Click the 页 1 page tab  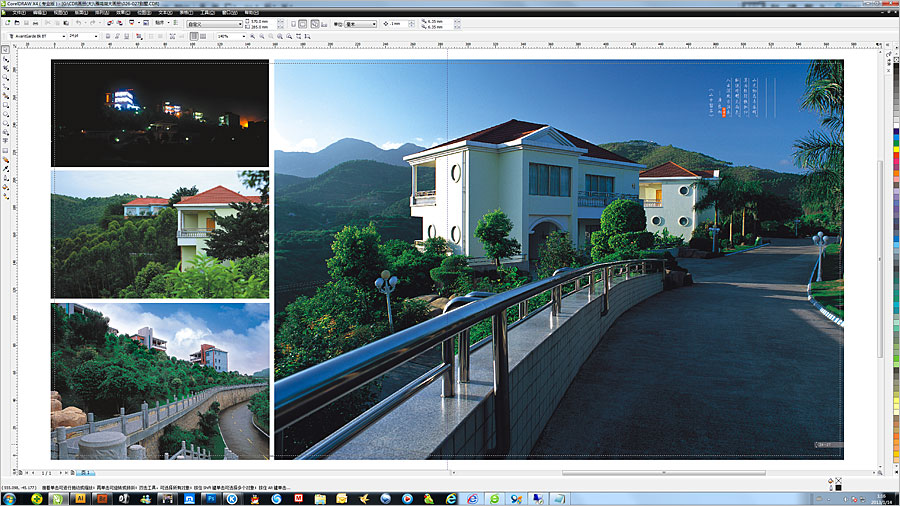85,471
